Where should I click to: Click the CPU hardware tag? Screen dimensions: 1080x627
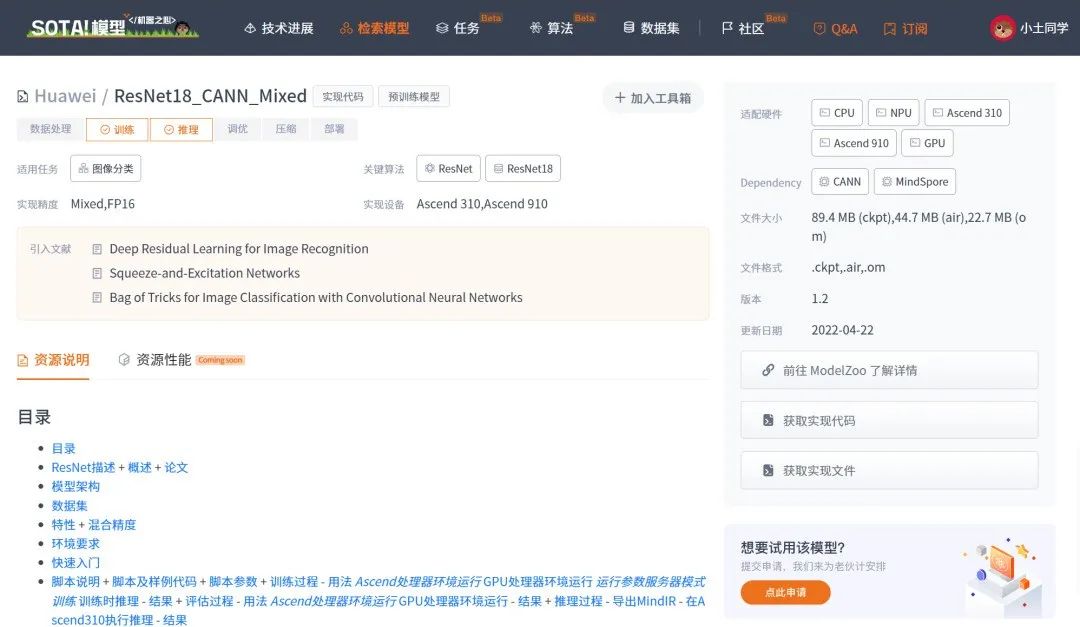[837, 113]
